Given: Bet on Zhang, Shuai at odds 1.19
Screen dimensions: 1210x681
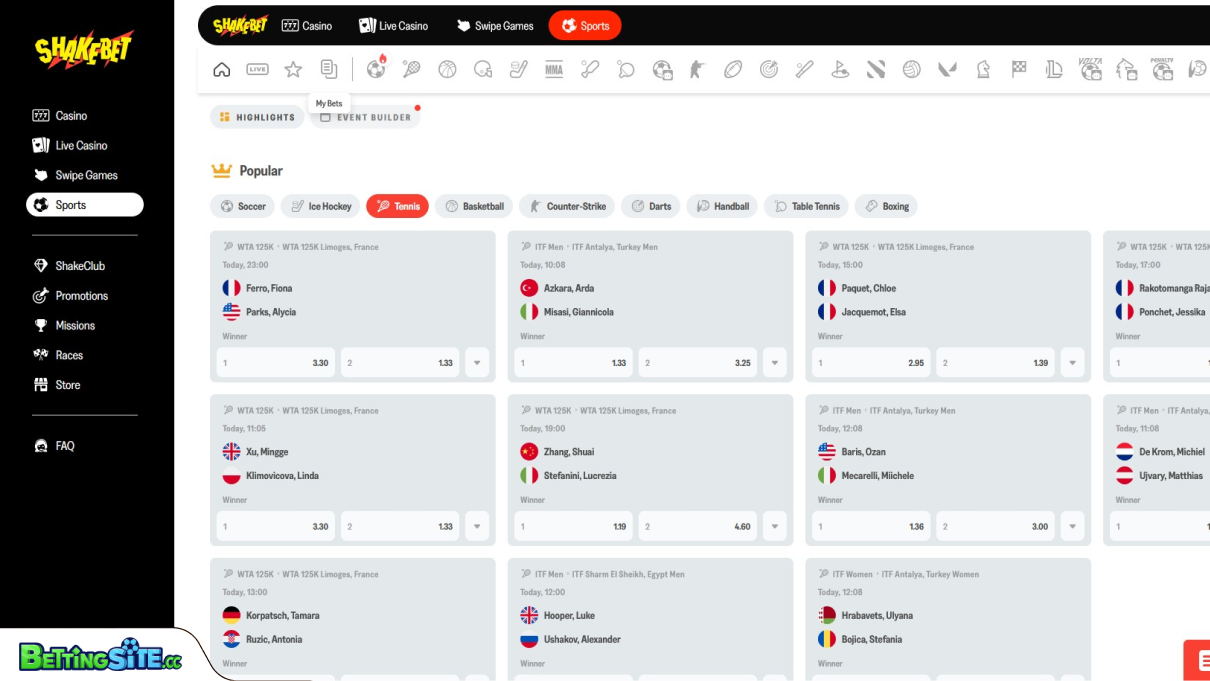Looking at the screenshot, I should click(573, 527).
